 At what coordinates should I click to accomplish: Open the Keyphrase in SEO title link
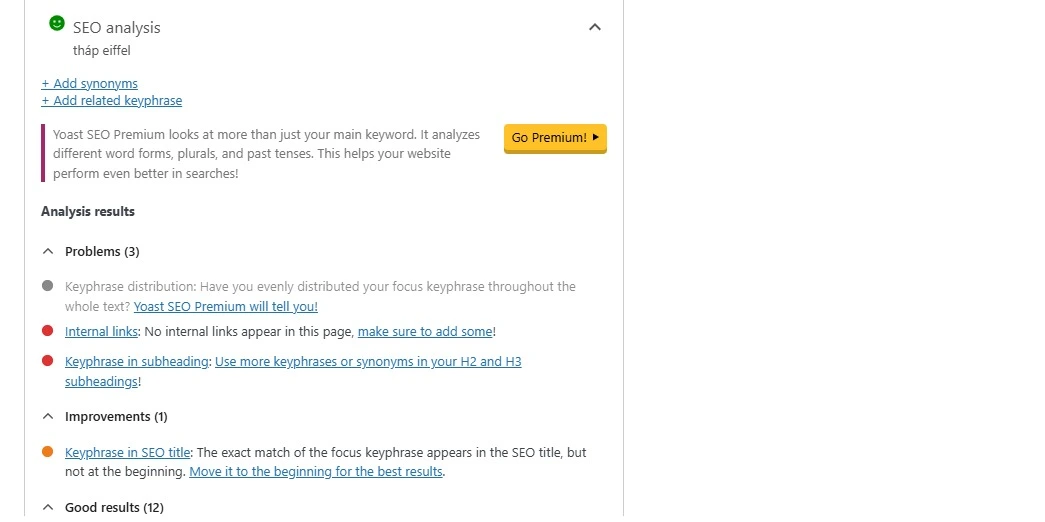point(127,452)
